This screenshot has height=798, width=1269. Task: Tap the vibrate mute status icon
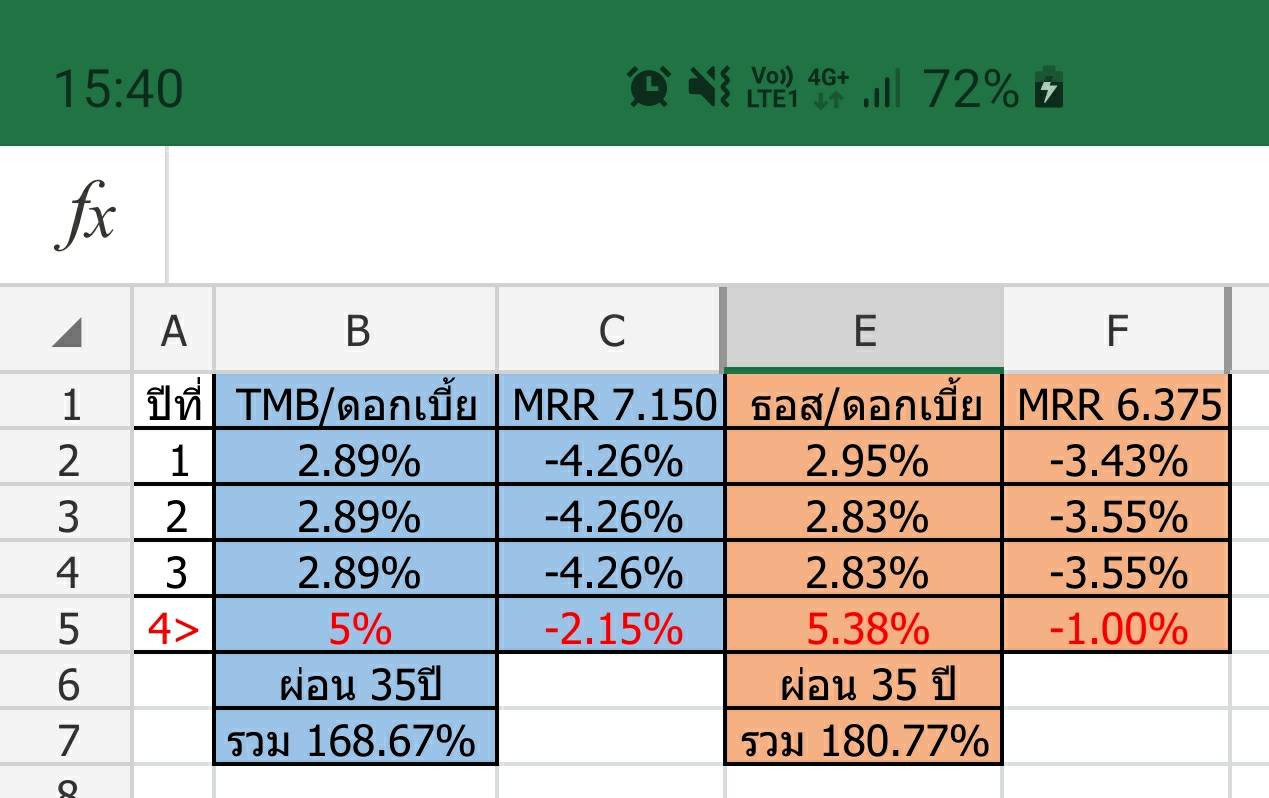[710, 88]
